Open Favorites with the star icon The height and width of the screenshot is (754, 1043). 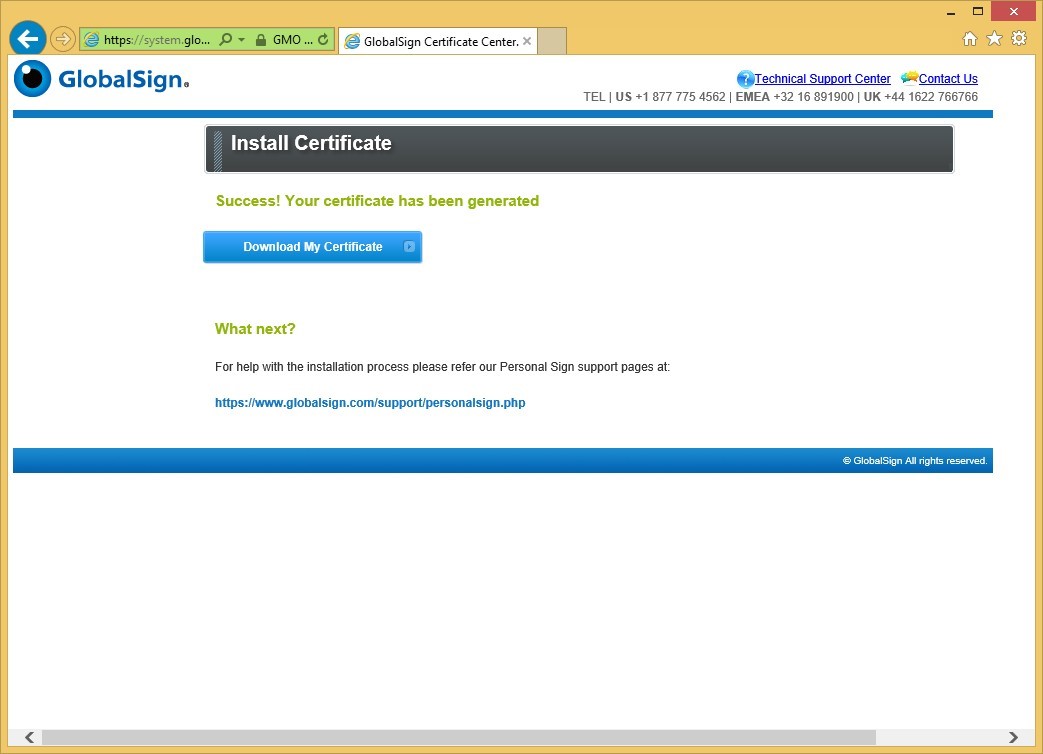coord(994,39)
